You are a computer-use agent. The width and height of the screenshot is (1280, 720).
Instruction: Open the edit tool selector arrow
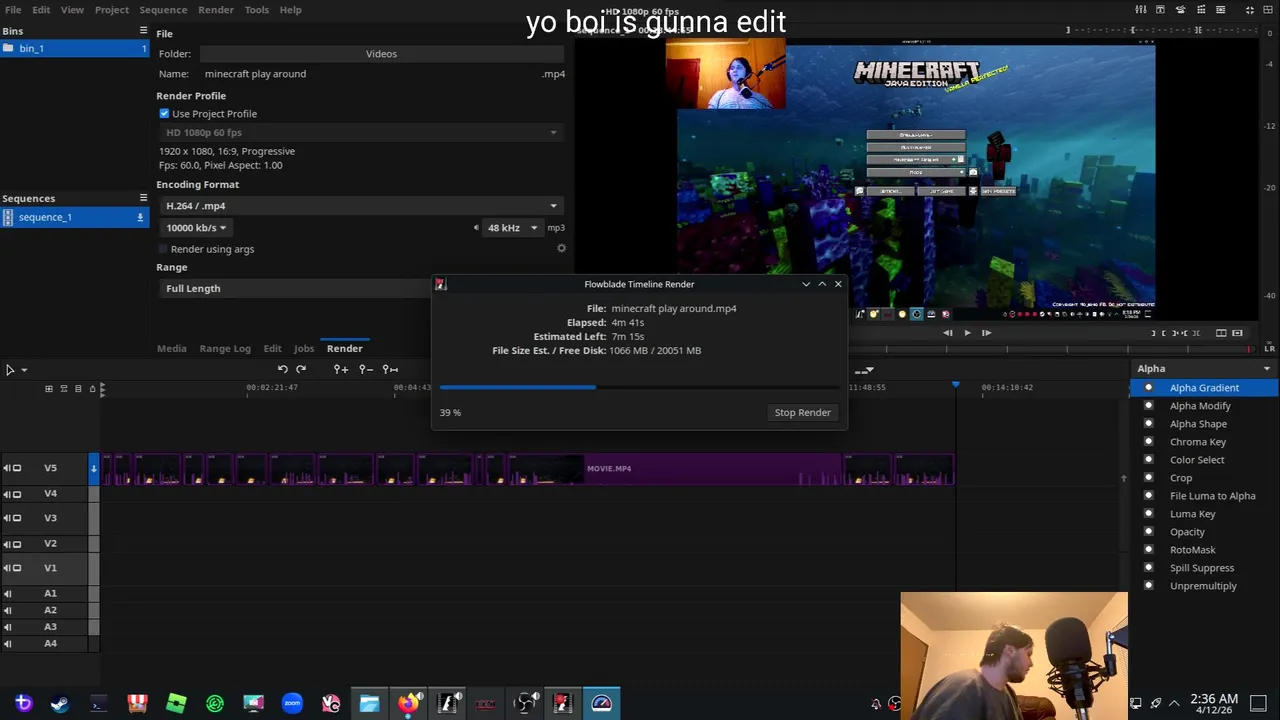[x=24, y=370]
